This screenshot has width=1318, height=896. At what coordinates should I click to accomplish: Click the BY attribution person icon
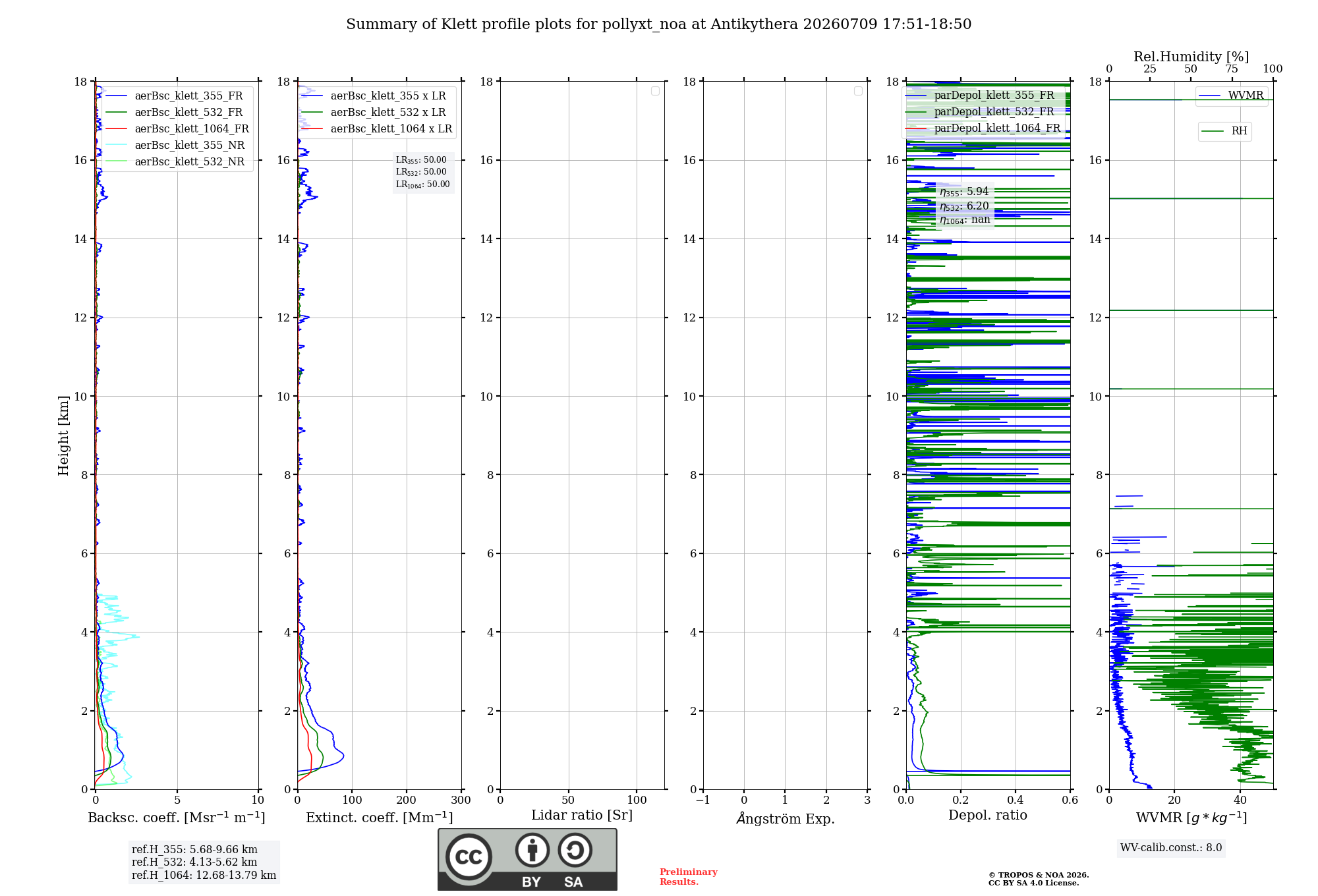point(532,850)
